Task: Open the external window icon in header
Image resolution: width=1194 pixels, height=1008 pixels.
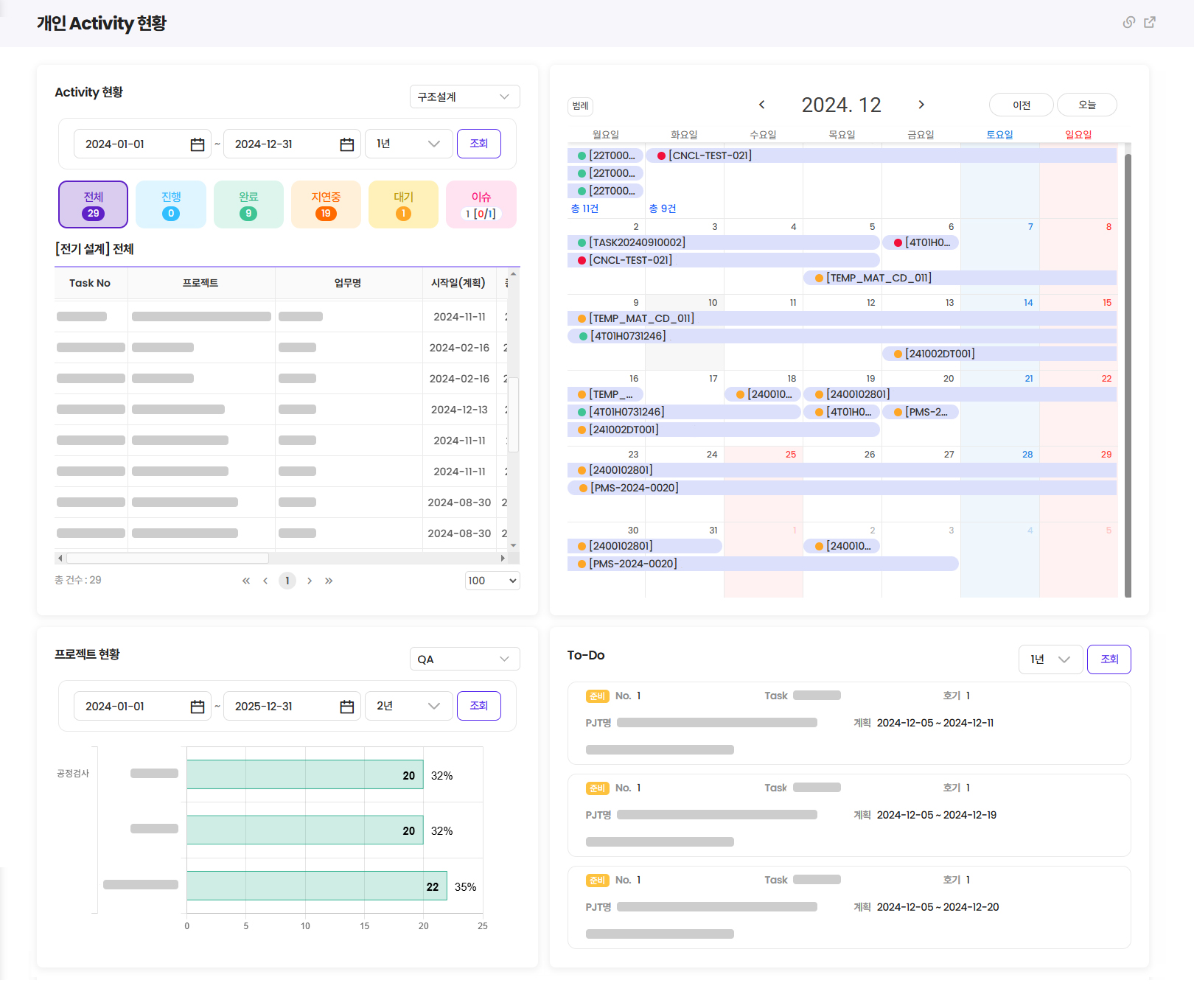Action: click(1150, 22)
